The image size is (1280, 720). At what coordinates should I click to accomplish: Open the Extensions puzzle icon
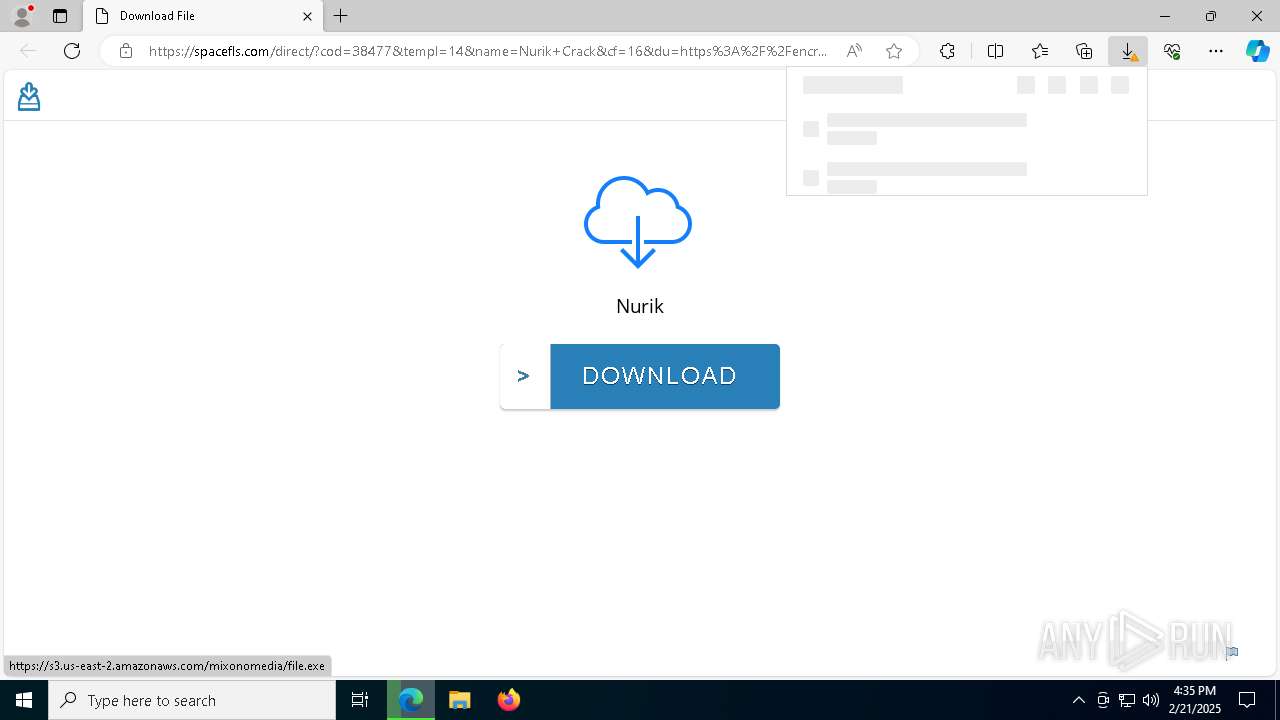pyautogui.click(x=947, y=51)
